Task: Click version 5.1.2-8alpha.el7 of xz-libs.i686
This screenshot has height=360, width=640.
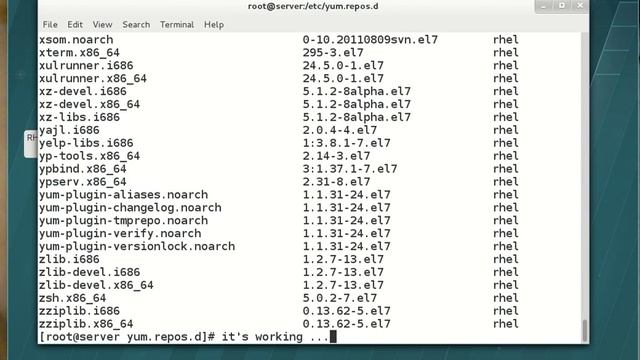Action: click(x=357, y=117)
